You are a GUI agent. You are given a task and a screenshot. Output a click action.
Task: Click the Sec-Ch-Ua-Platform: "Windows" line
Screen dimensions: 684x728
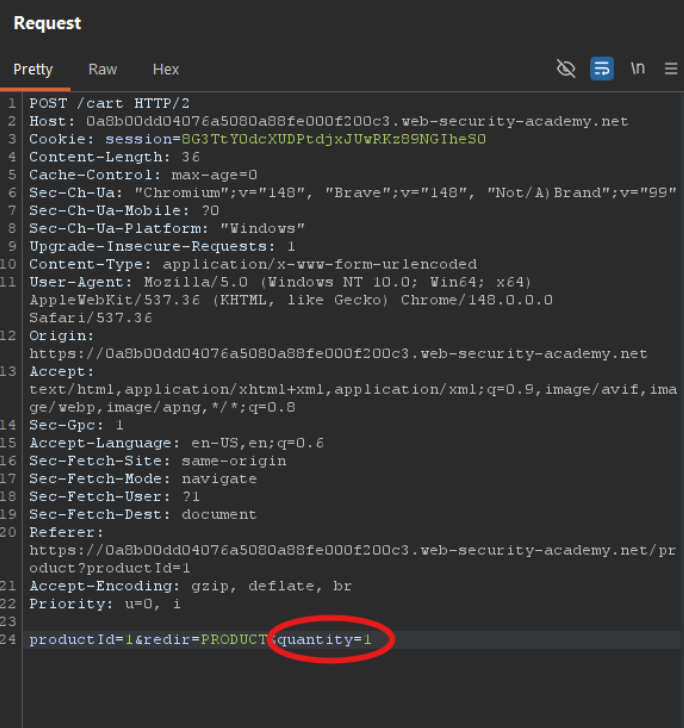pos(167,228)
